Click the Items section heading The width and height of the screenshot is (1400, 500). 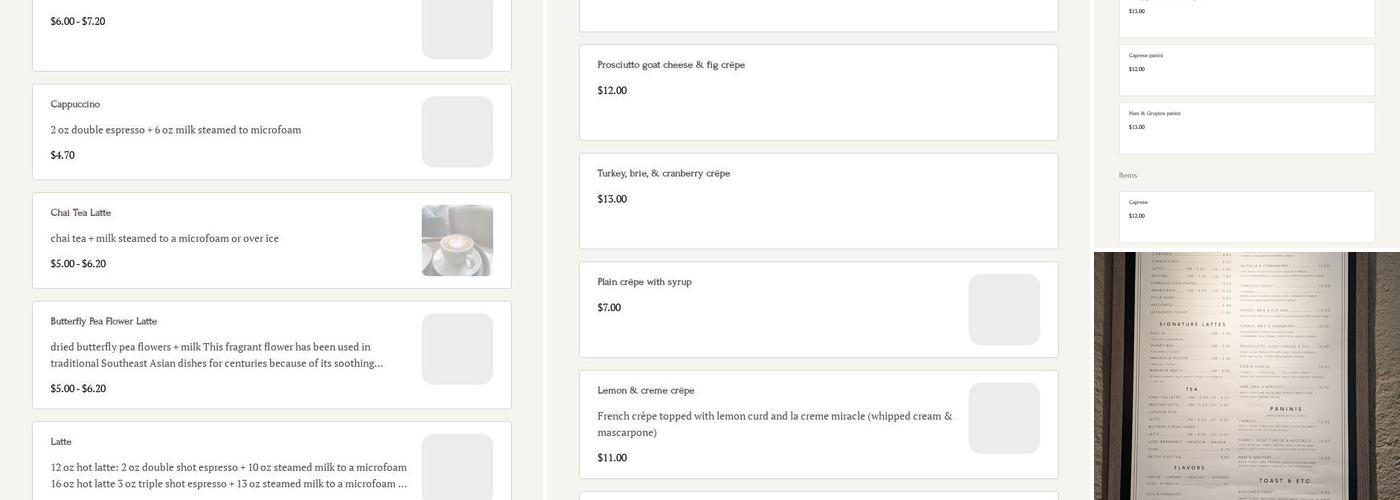[x=1128, y=176]
